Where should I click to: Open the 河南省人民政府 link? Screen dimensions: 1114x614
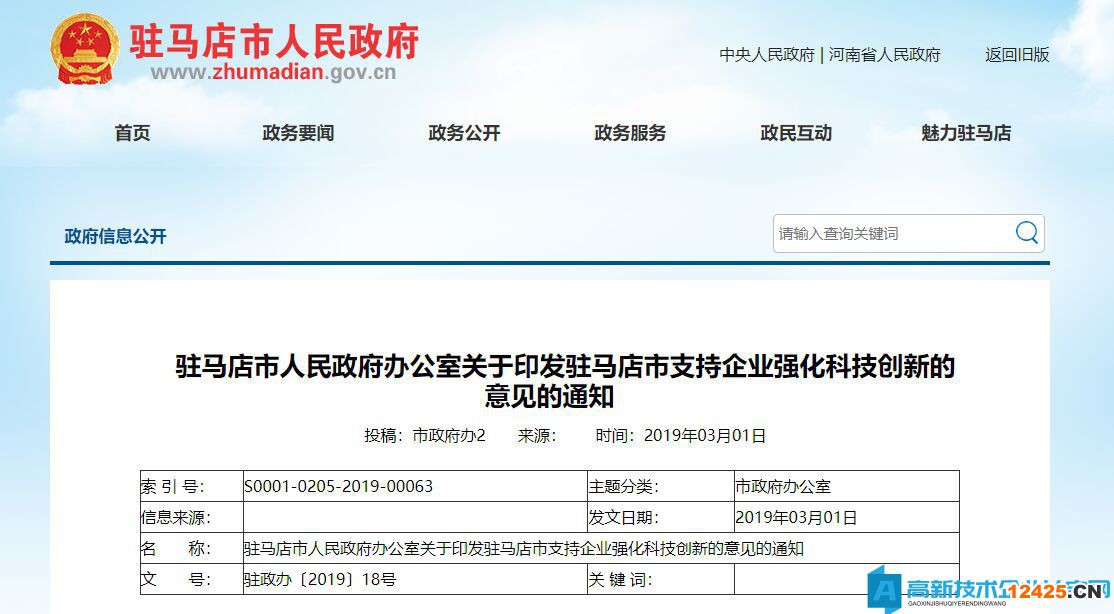[884, 55]
